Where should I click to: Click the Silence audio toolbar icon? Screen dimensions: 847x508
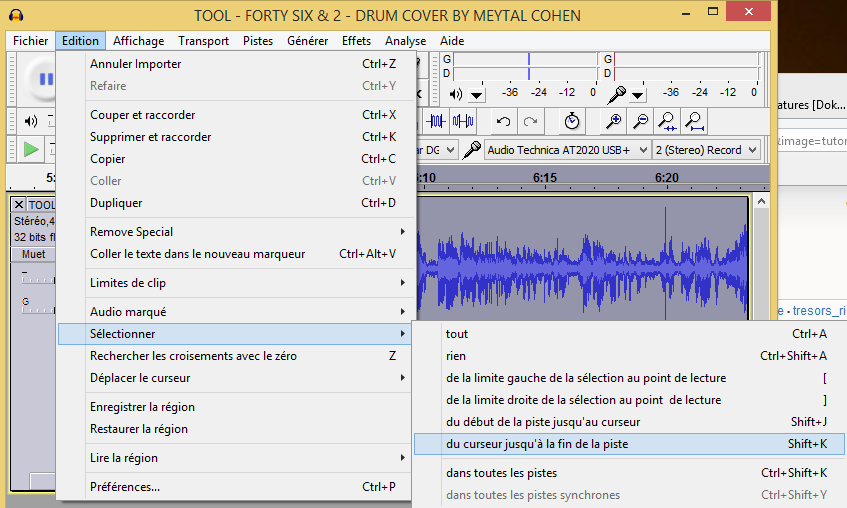(x=462, y=121)
